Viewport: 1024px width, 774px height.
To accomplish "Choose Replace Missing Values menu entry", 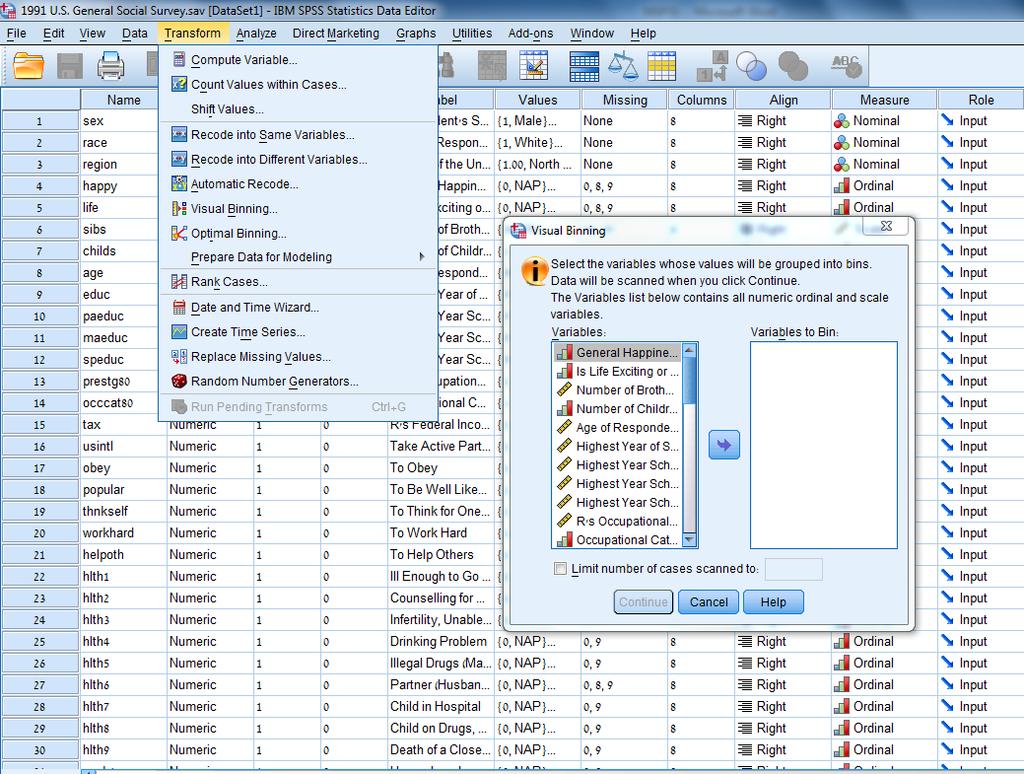I will click(x=298, y=357).
